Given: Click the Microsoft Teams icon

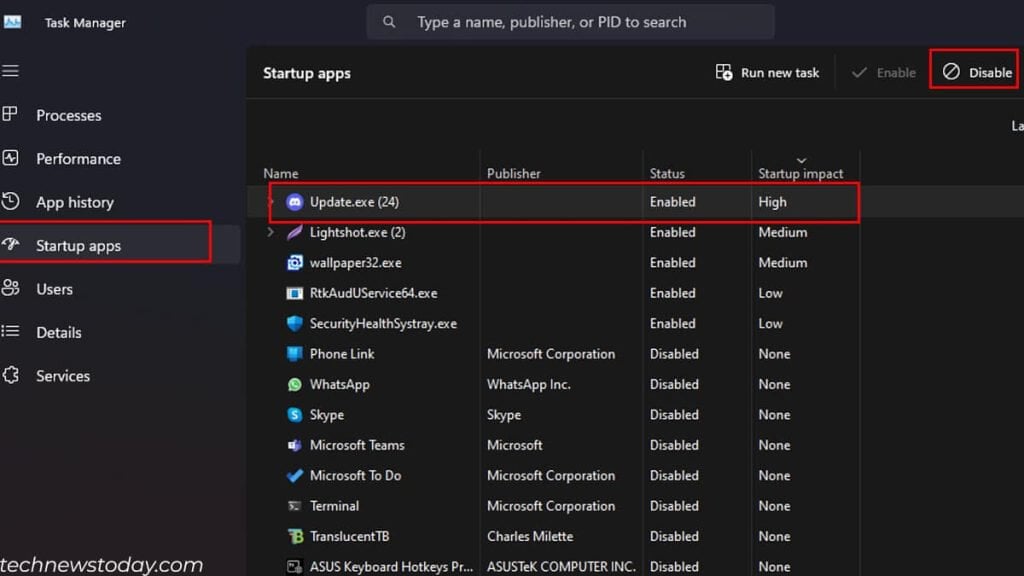Looking at the screenshot, I should pyautogui.click(x=294, y=445).
